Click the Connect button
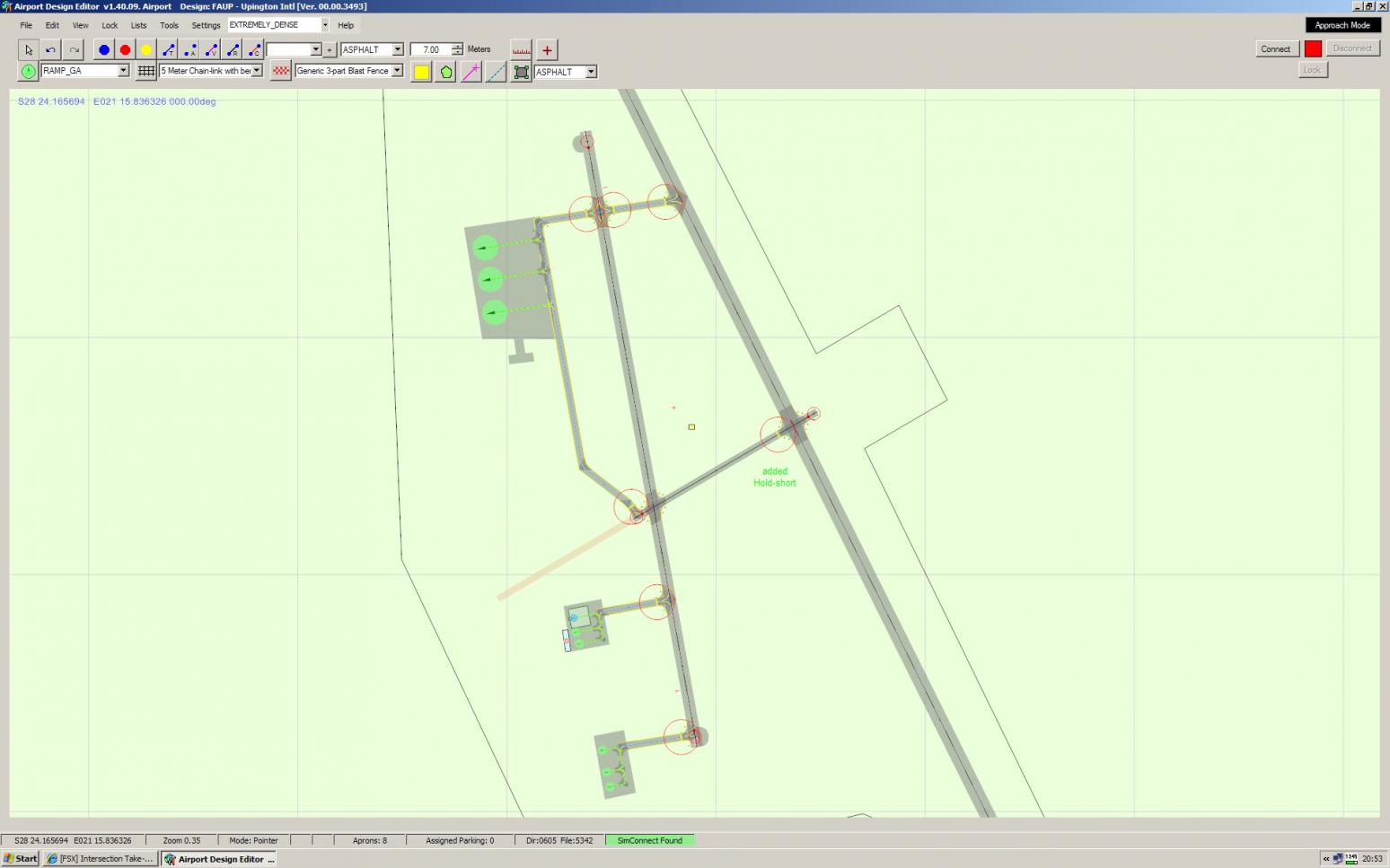 [1275, 49]
